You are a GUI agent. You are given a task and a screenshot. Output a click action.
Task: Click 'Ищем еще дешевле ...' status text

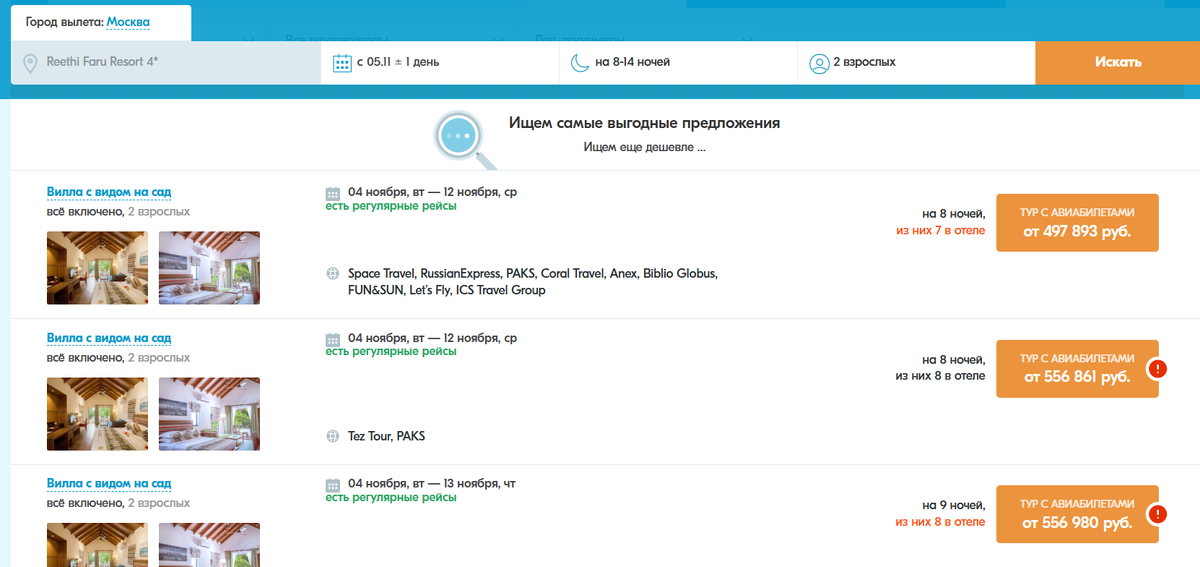[x=645, y=148]
